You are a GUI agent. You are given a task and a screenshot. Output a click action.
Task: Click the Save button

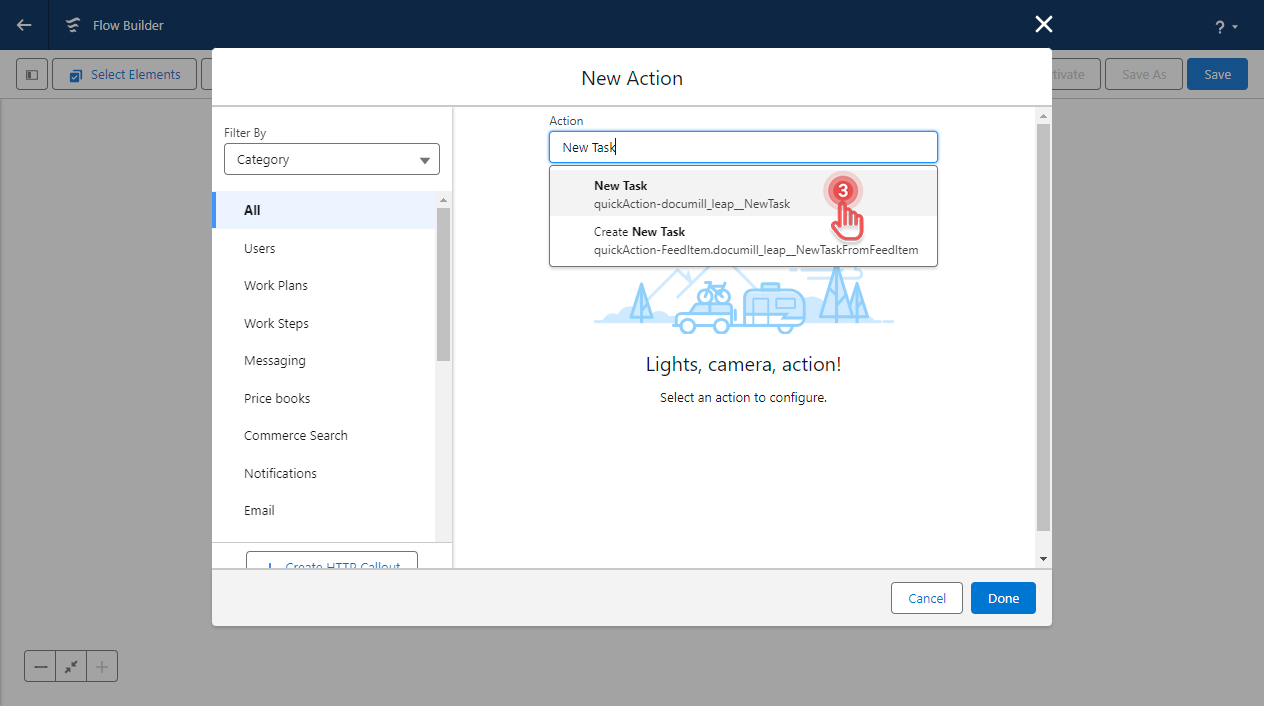coord(1217,73)
